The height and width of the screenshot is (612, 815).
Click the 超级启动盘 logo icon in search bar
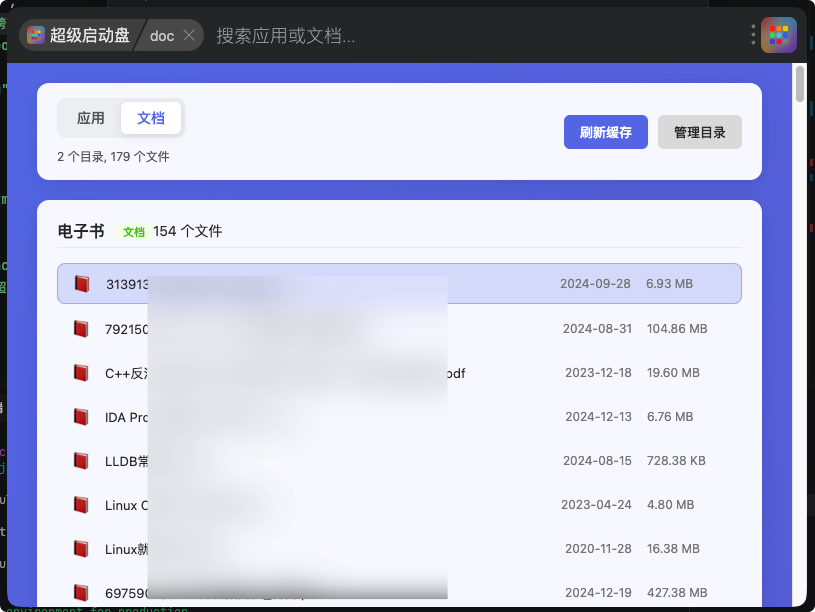pyautogui.click(x=36, y=35)
